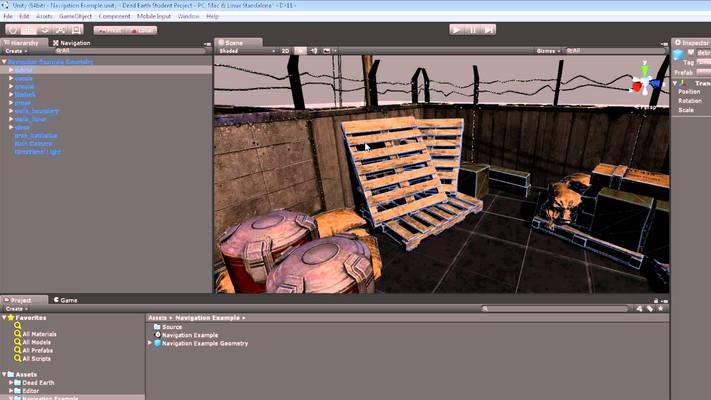Image resolution: width=711 pixels, height=400 pixels.
Task: Start Play mode with Play button
Action: click(x=457, y=29)
